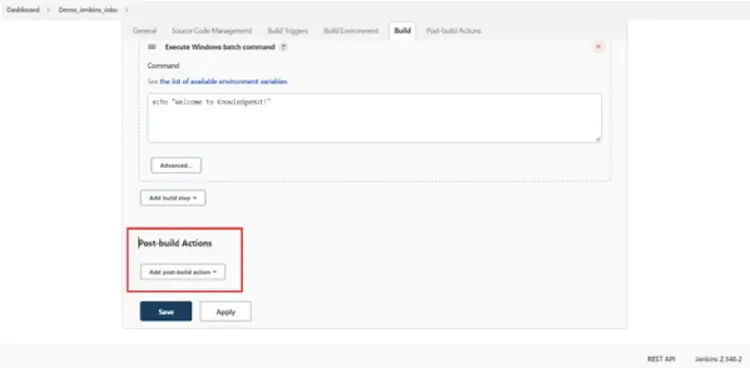Open help icon next to Execute Windows batch command
750x368 pixels.
click(x=283, y=47)
